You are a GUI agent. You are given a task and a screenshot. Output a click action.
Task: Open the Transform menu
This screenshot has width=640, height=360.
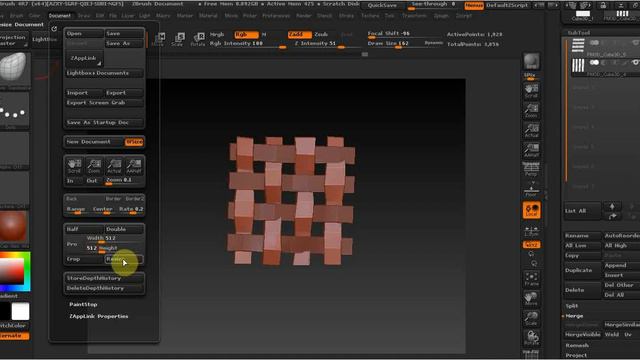[x=414, y=16]
